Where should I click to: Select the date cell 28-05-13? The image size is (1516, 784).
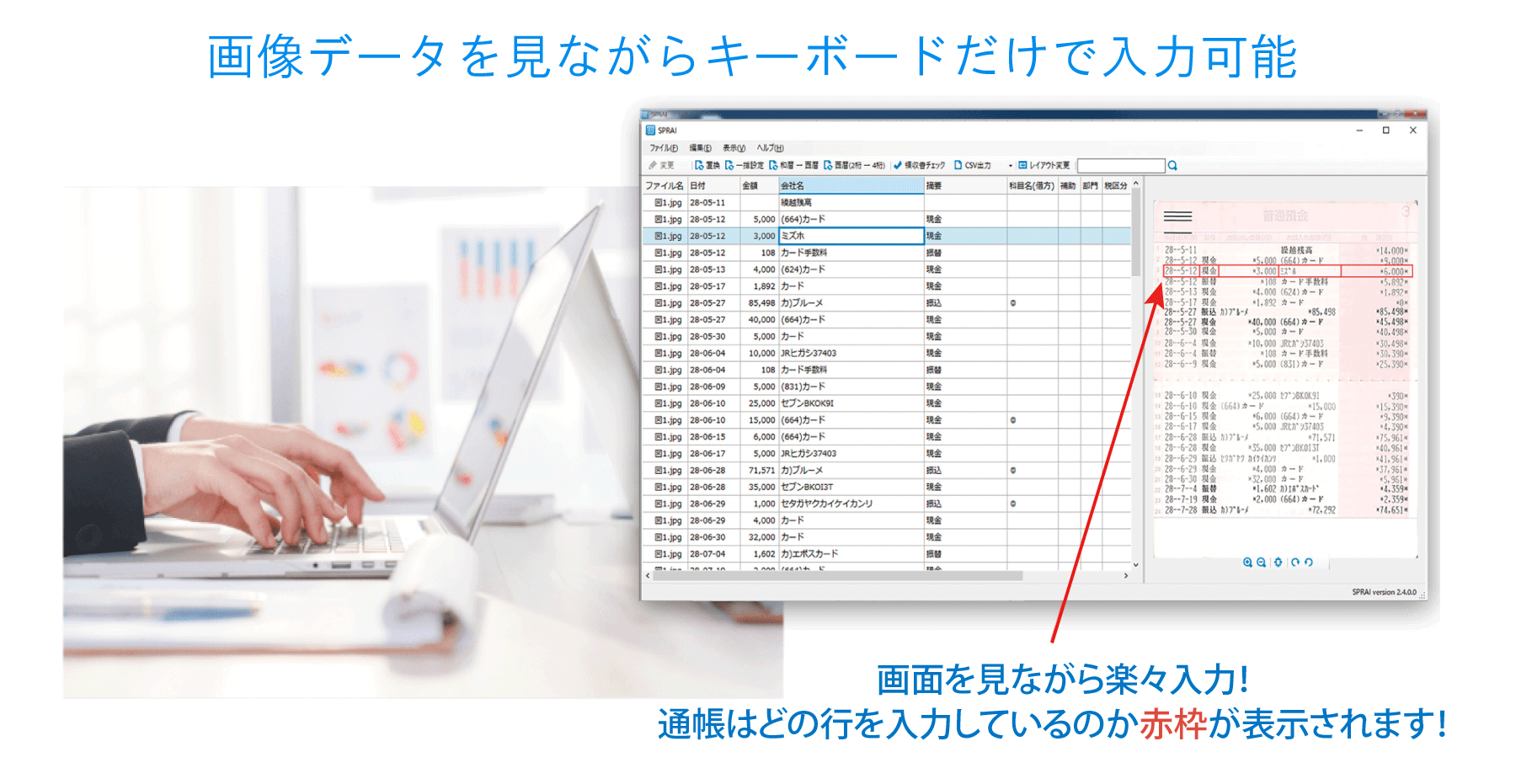coord(713,269)
